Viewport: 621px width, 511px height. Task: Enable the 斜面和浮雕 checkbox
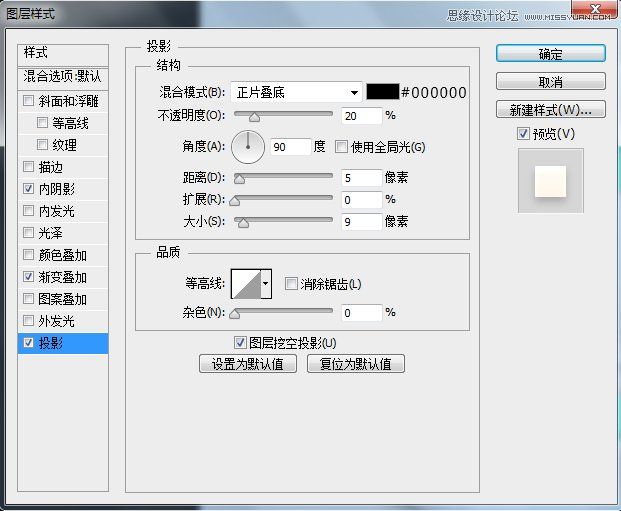click(29, 101)
